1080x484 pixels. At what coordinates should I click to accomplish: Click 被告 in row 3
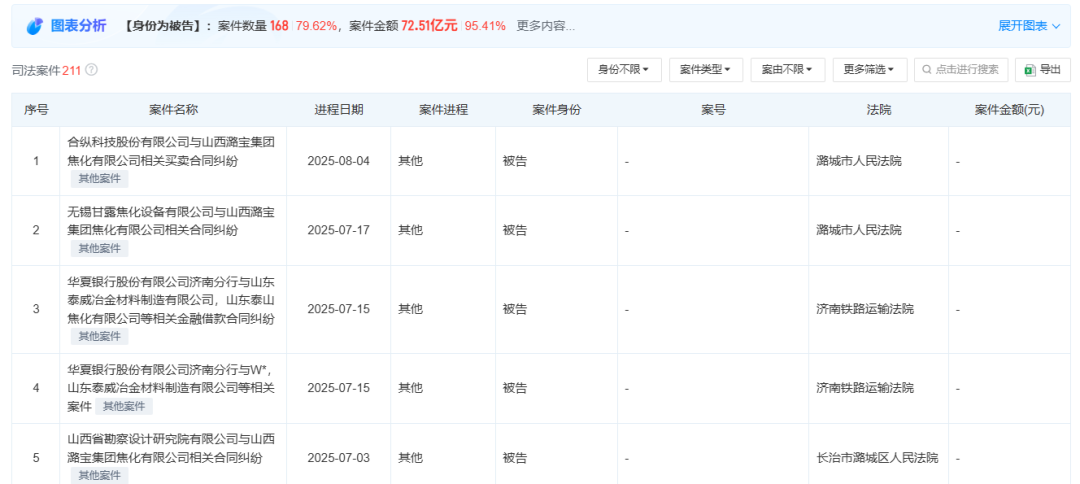[x=515, y=309]
